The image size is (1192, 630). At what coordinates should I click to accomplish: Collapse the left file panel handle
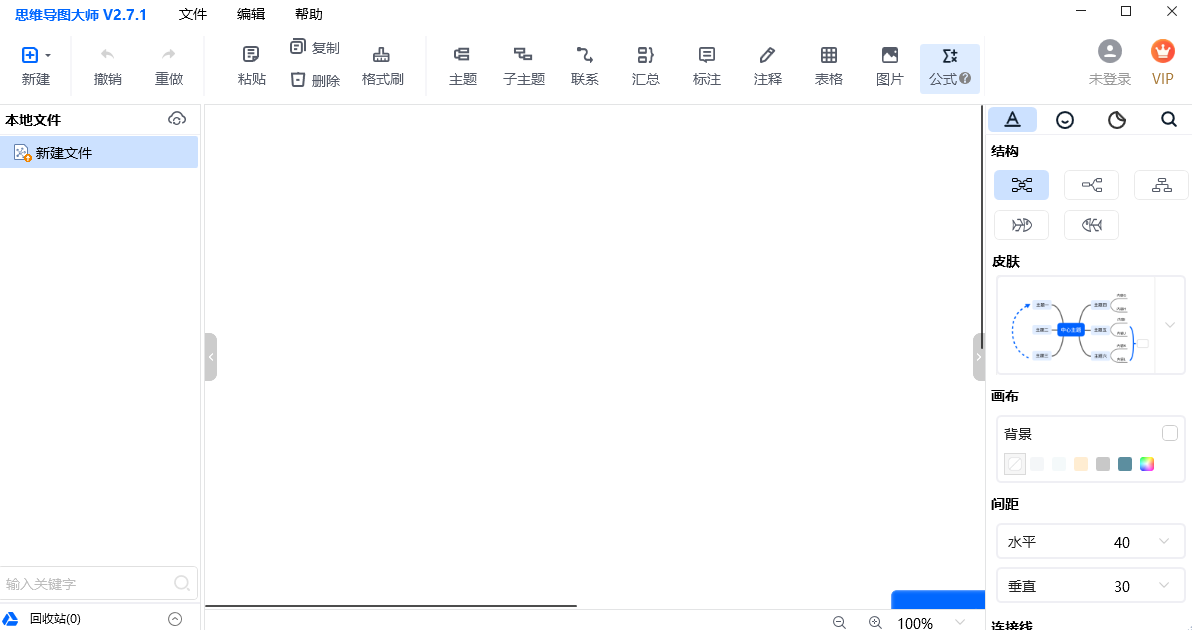click(211, 356)
